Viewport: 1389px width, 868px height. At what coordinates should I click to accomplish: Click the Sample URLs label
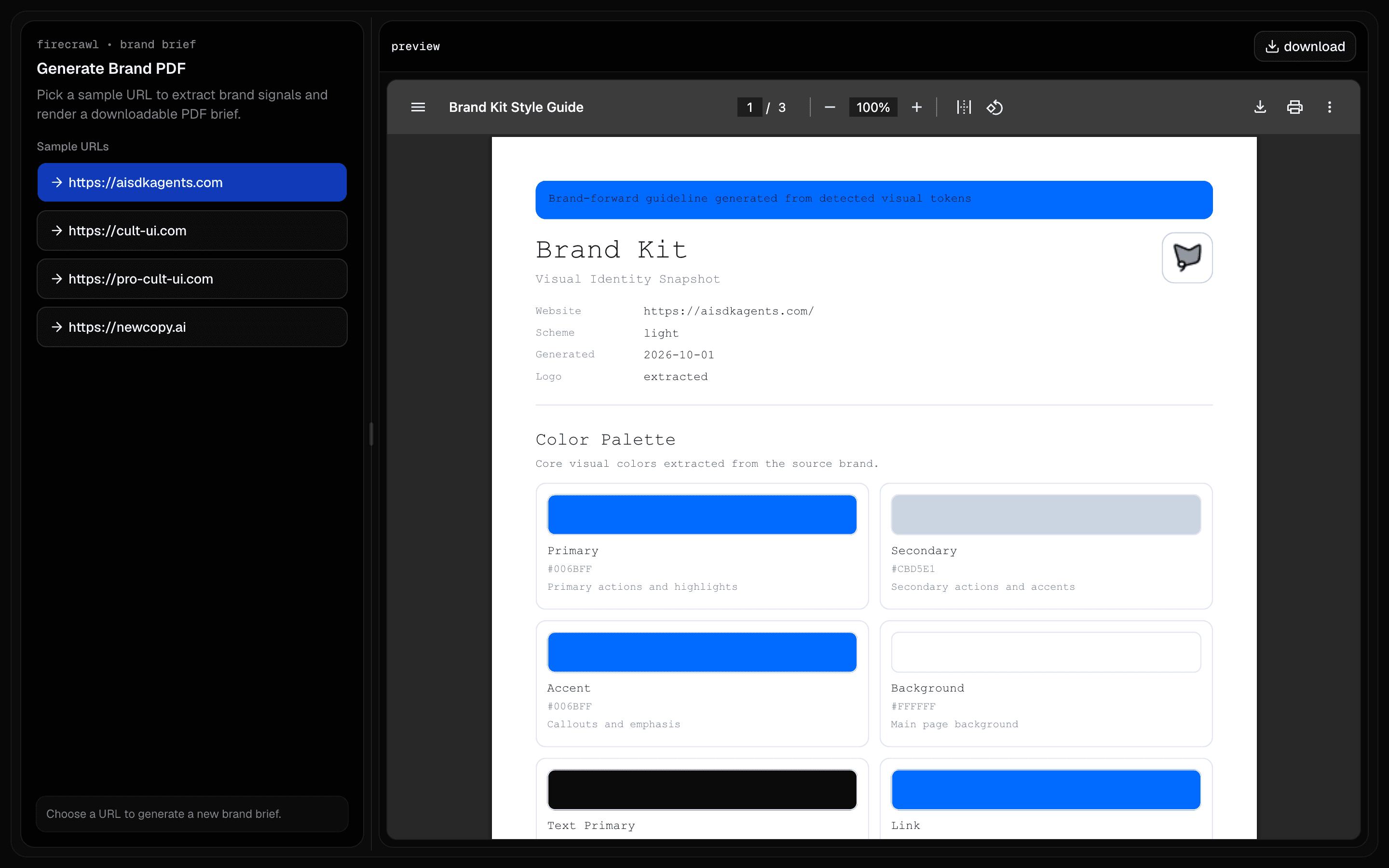pyautogui.click(x=73, y=147)
